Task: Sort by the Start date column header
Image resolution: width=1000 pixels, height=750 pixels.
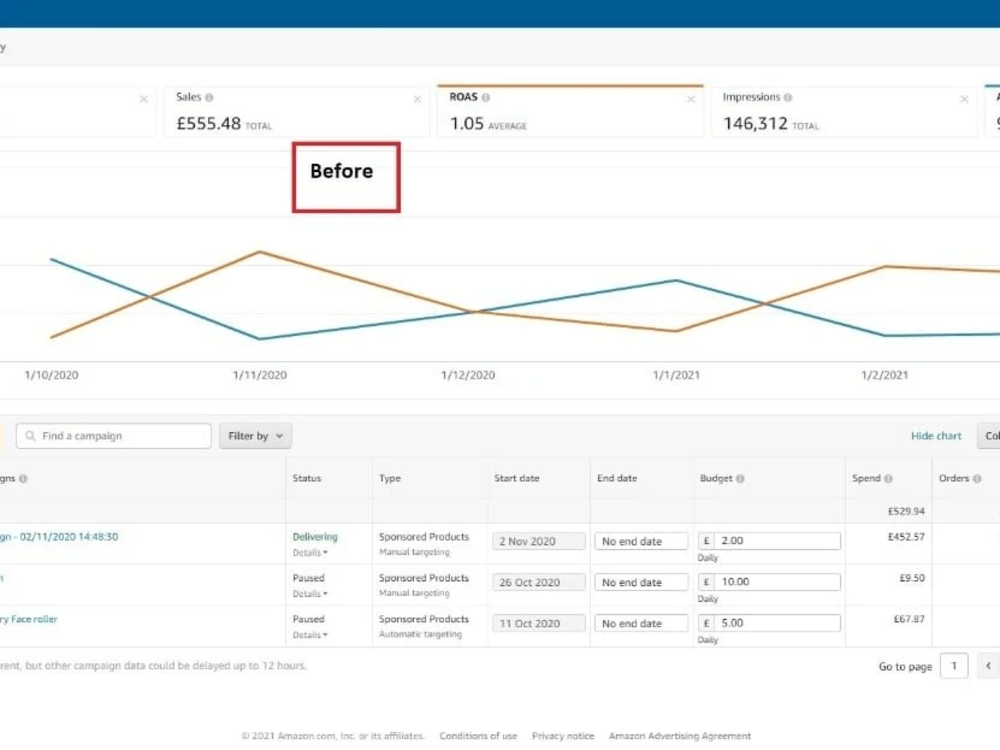Action: point(517,478)
